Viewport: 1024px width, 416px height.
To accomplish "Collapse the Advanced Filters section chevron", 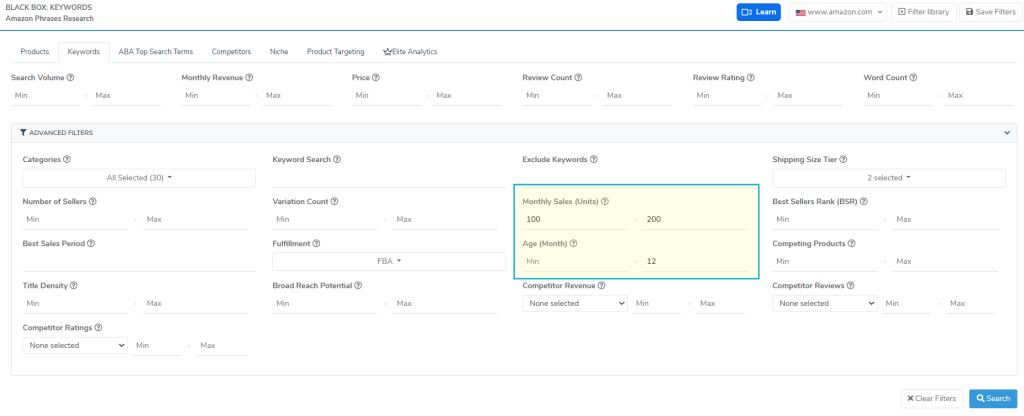I will pos(1007,132).
